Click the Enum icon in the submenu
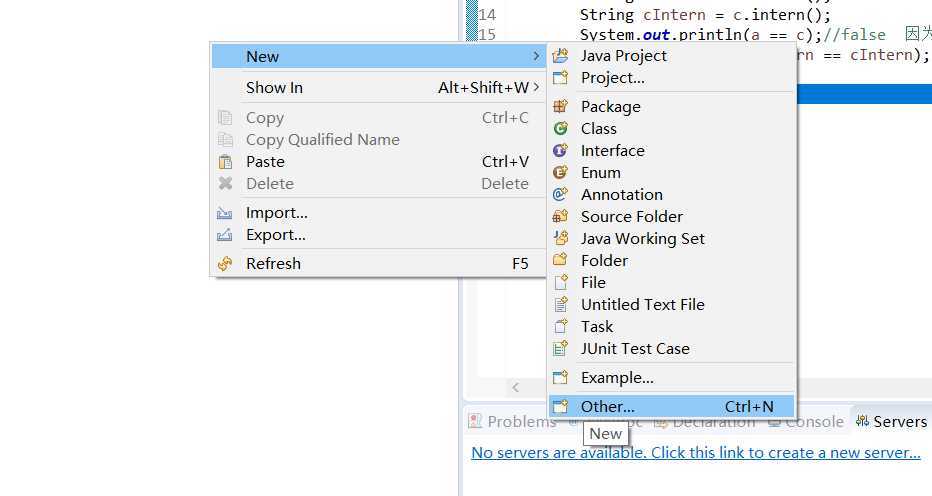The height and width of the screenshot is (496, 932). click(561, 172)
